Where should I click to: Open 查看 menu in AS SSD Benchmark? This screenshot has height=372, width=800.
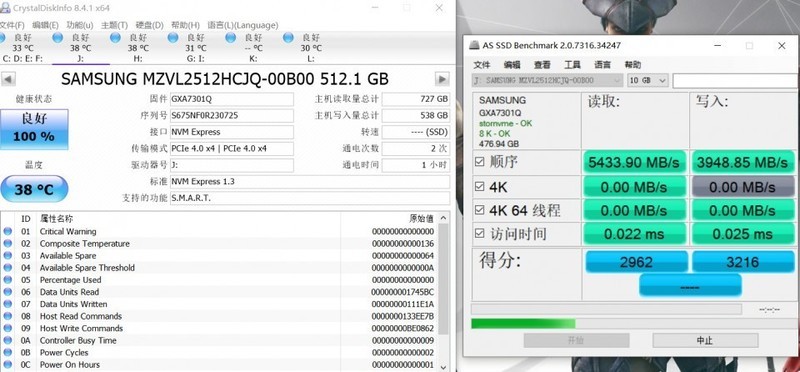tap(542, 65)
